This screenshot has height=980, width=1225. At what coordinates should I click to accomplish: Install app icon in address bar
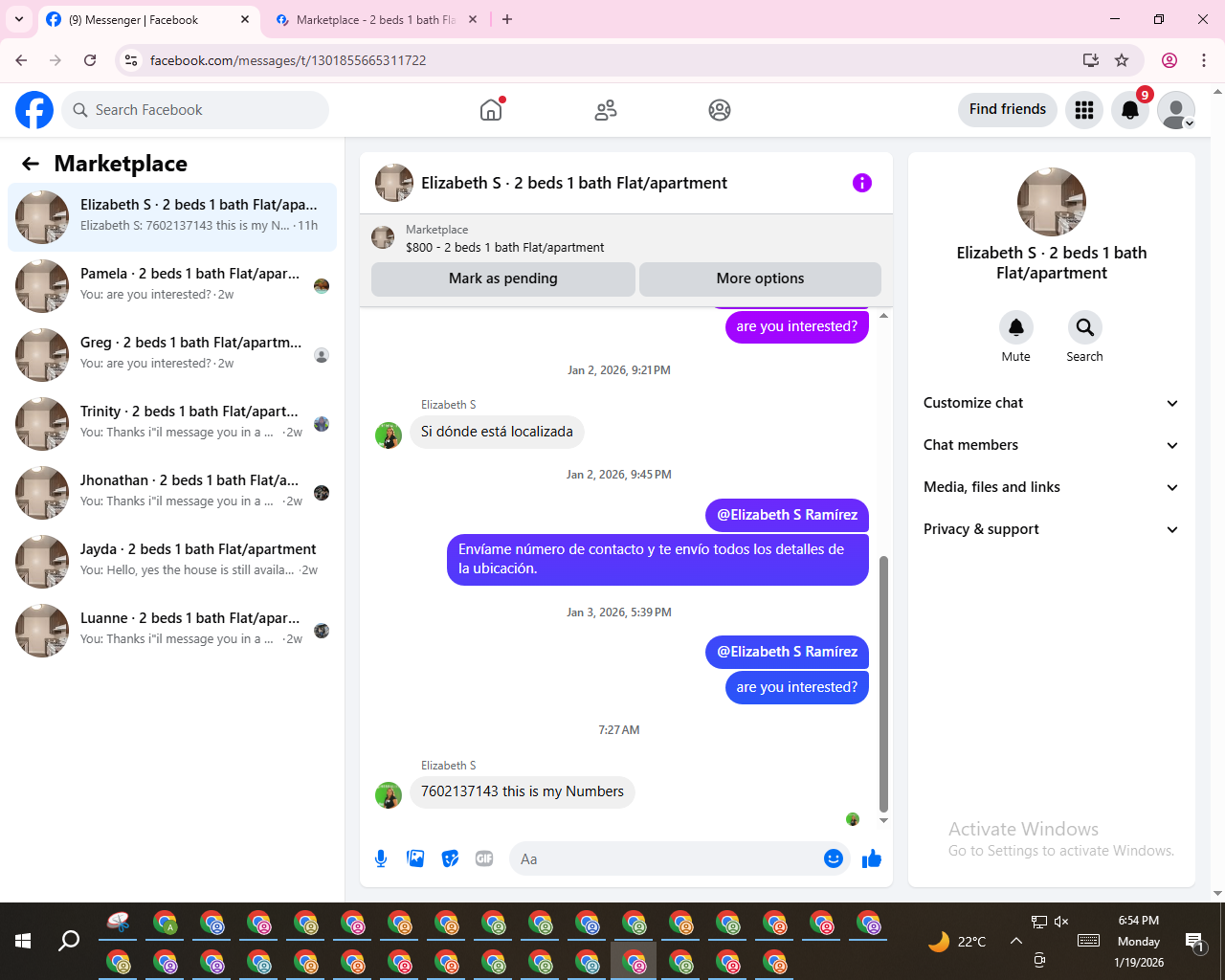click(1091, 60)
